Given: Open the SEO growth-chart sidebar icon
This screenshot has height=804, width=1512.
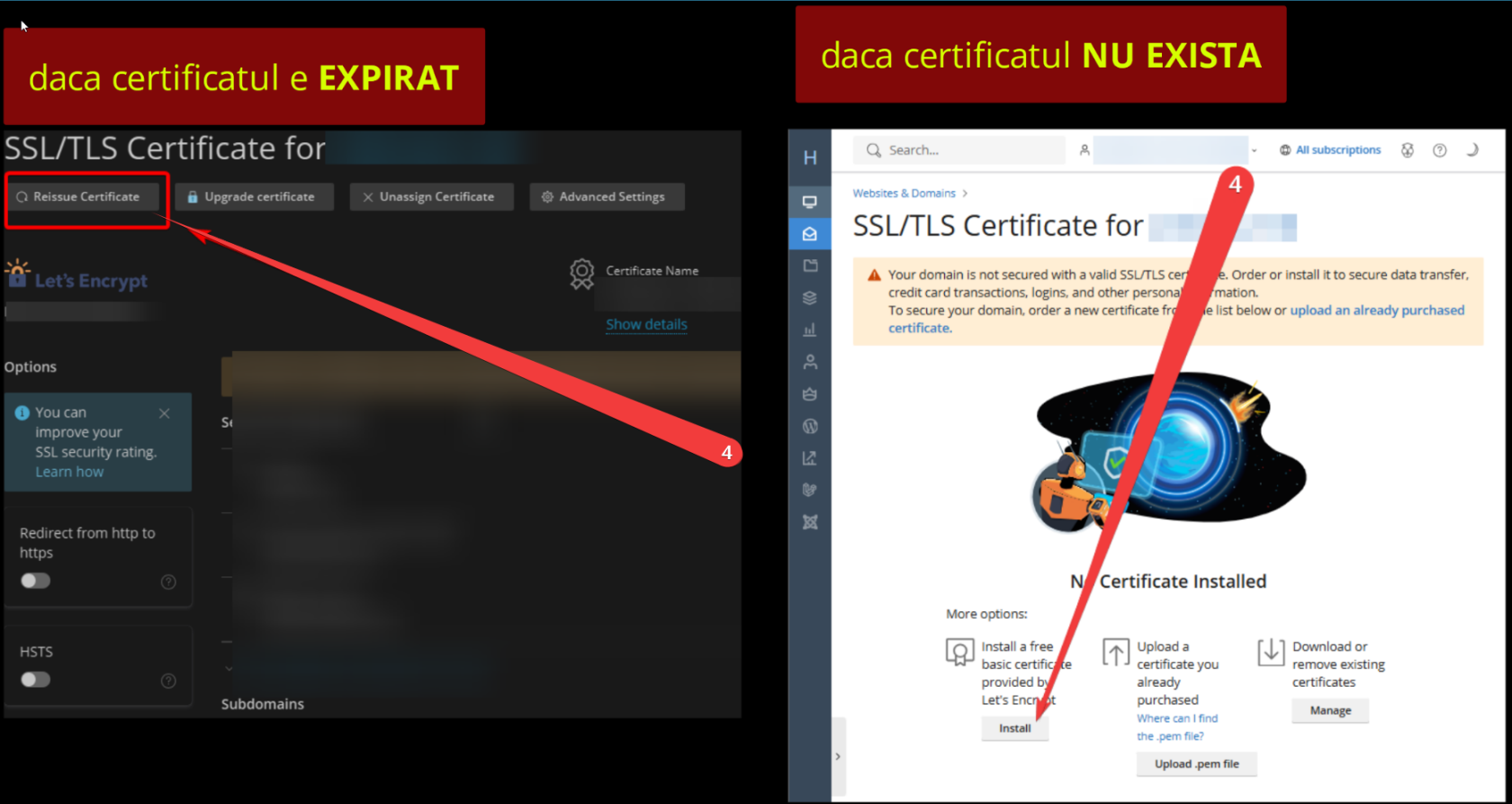Looking at the screenshot, I should point(810,458).
